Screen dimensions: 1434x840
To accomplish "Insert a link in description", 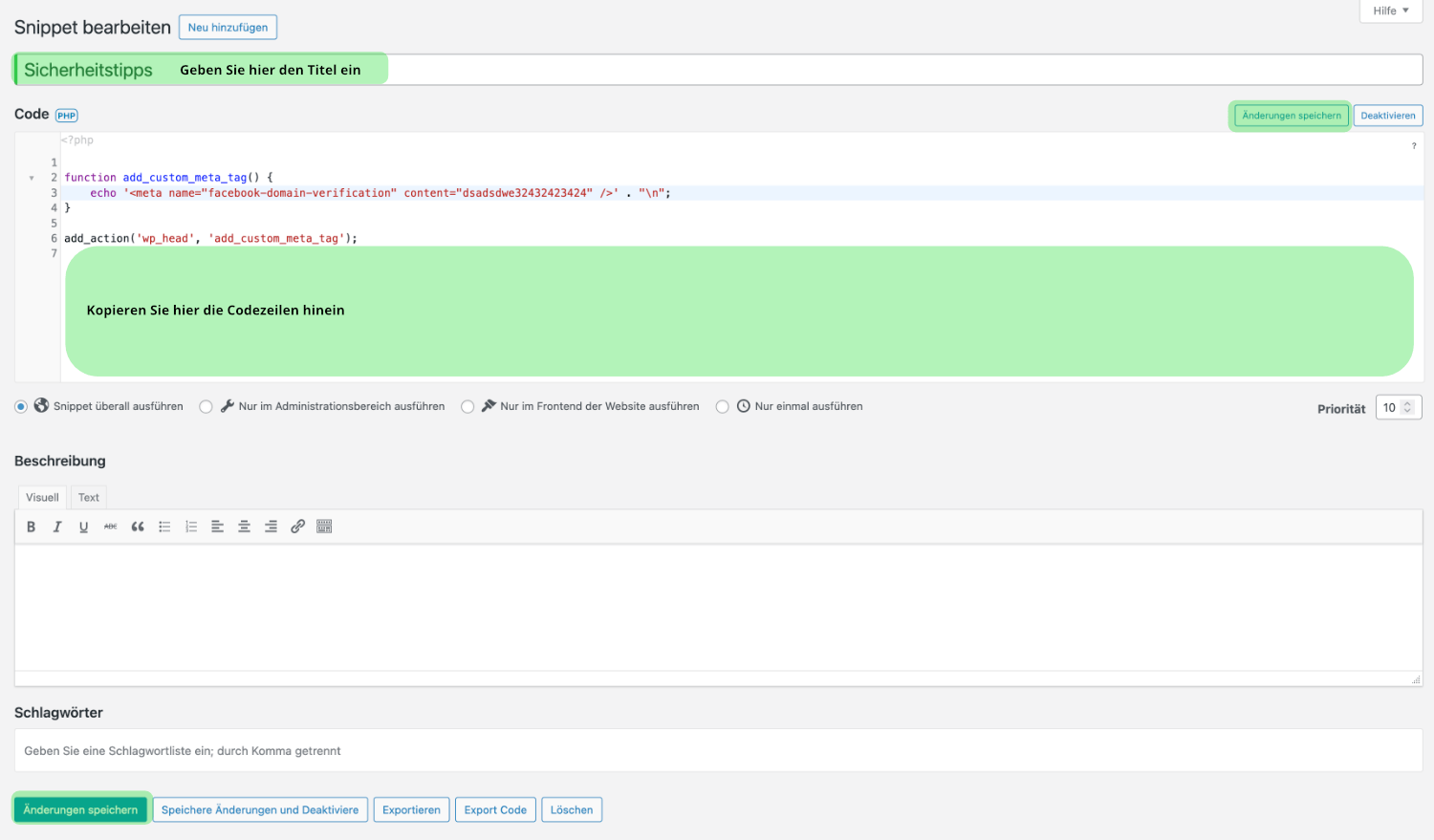I will coord(298,527).
